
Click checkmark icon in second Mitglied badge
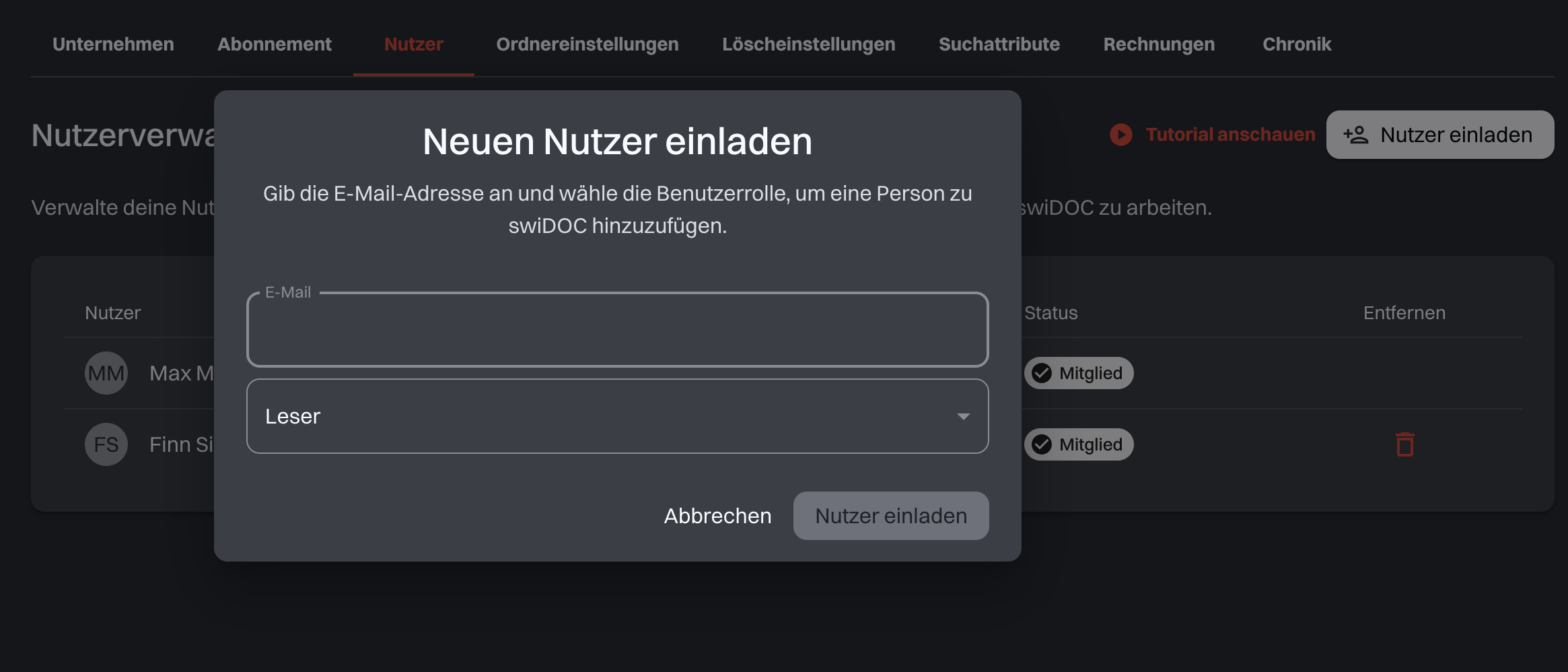click(x=1042, y=444)
